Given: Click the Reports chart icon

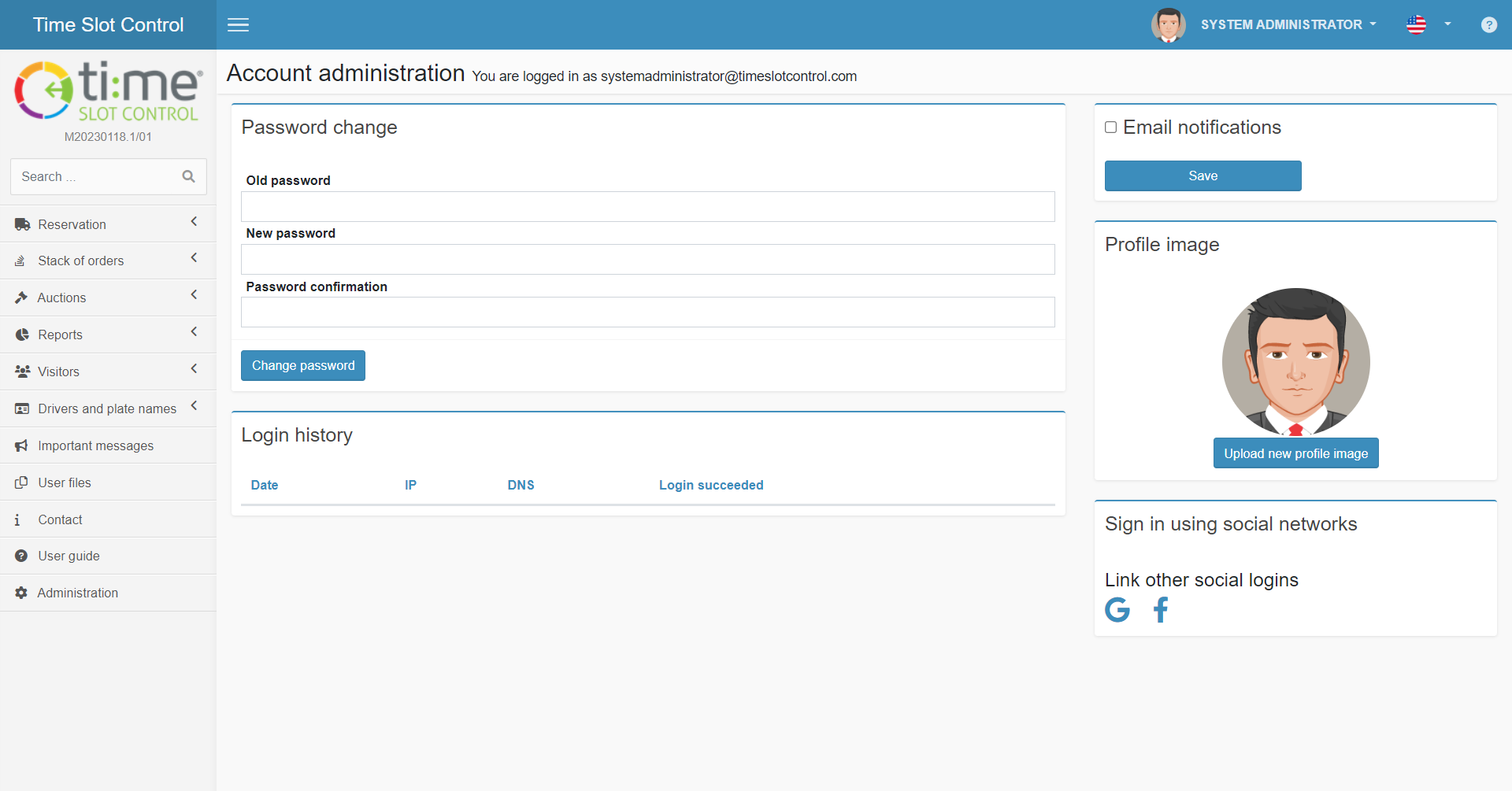Looking at the screenshot, I should click(21, 335).
